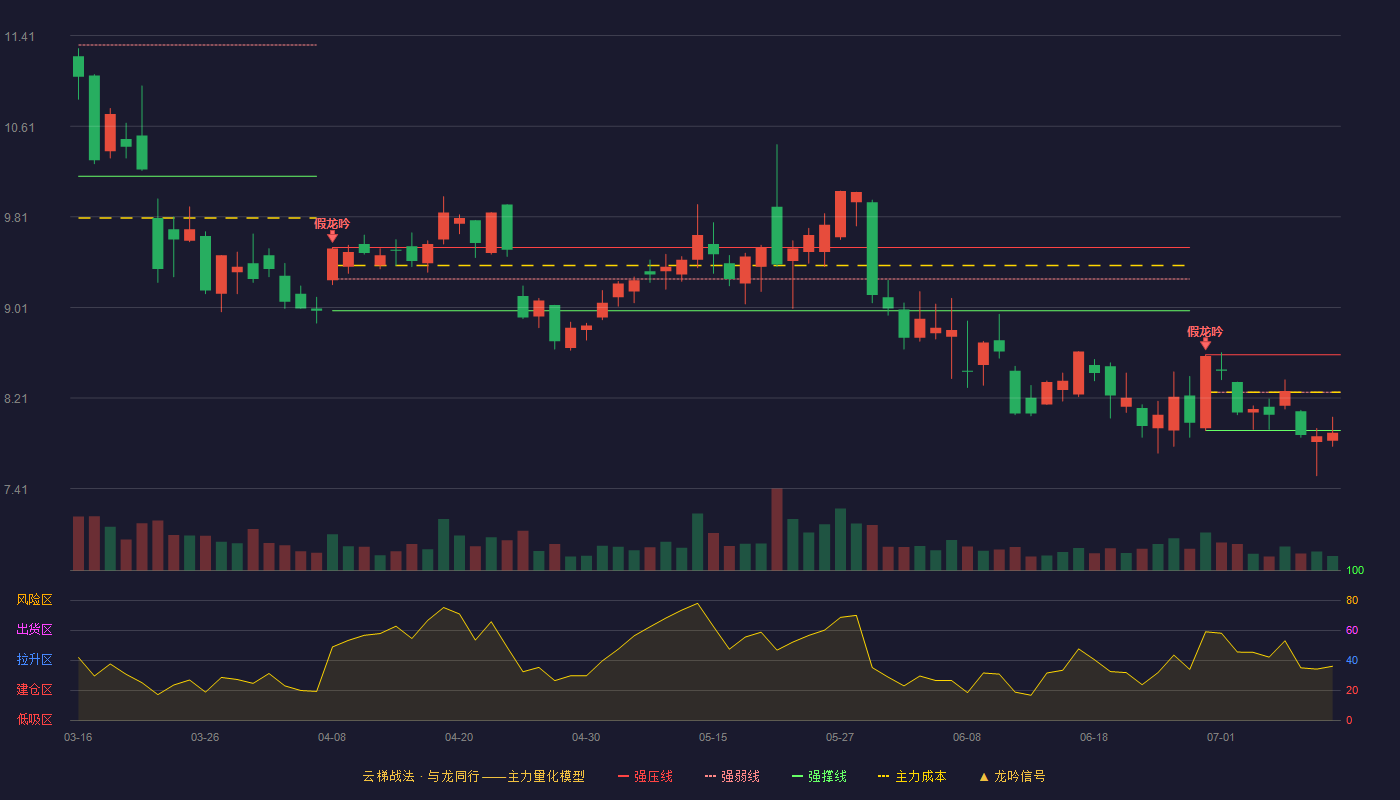Click the 100 value on the indicator axis
Image resolution: width=1400 pixels, height=800 pixels.
[1355, 571]
